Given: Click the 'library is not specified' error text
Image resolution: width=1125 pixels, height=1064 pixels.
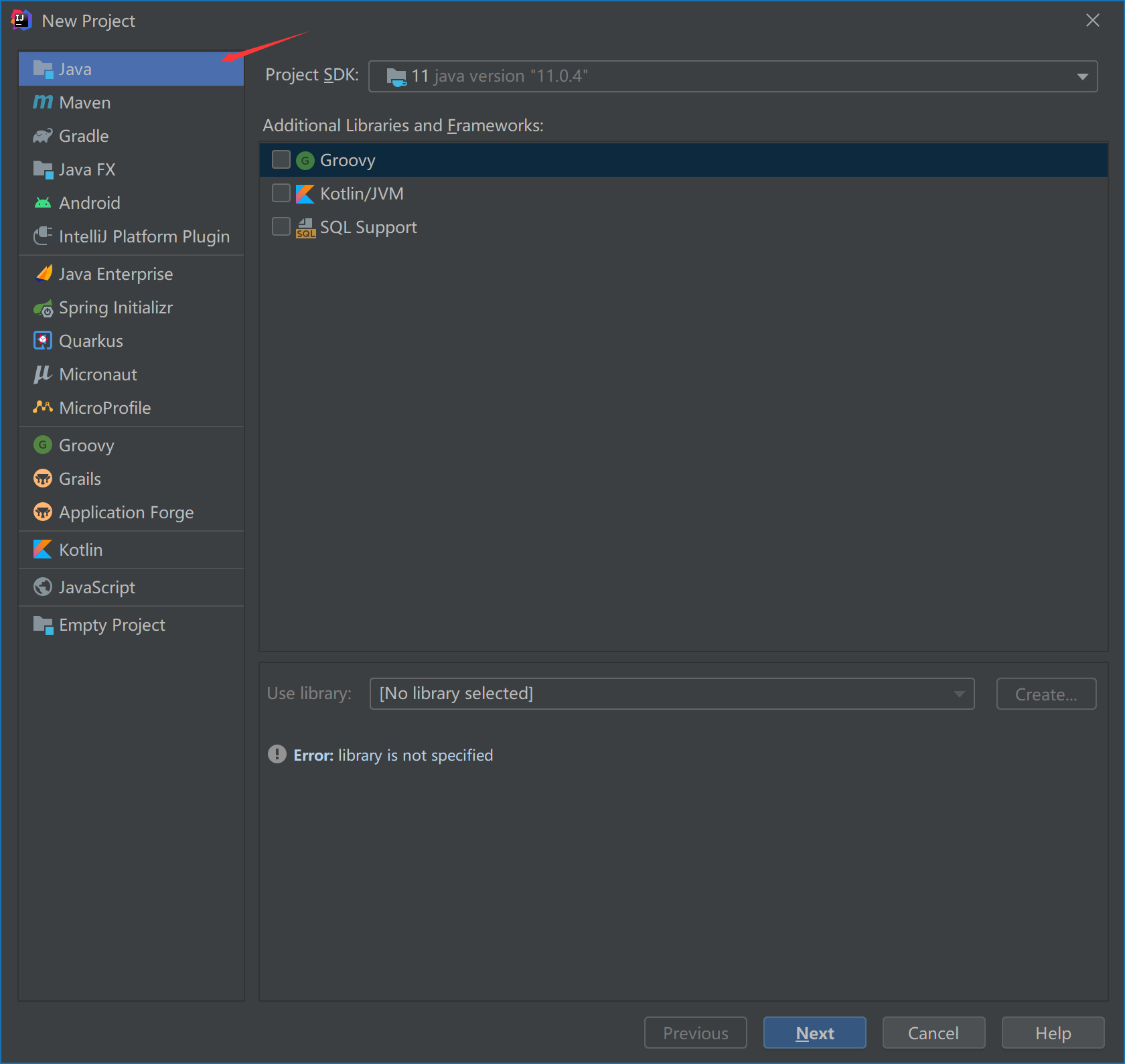Looking at the screenshot, I should click(x=415, y=755).
